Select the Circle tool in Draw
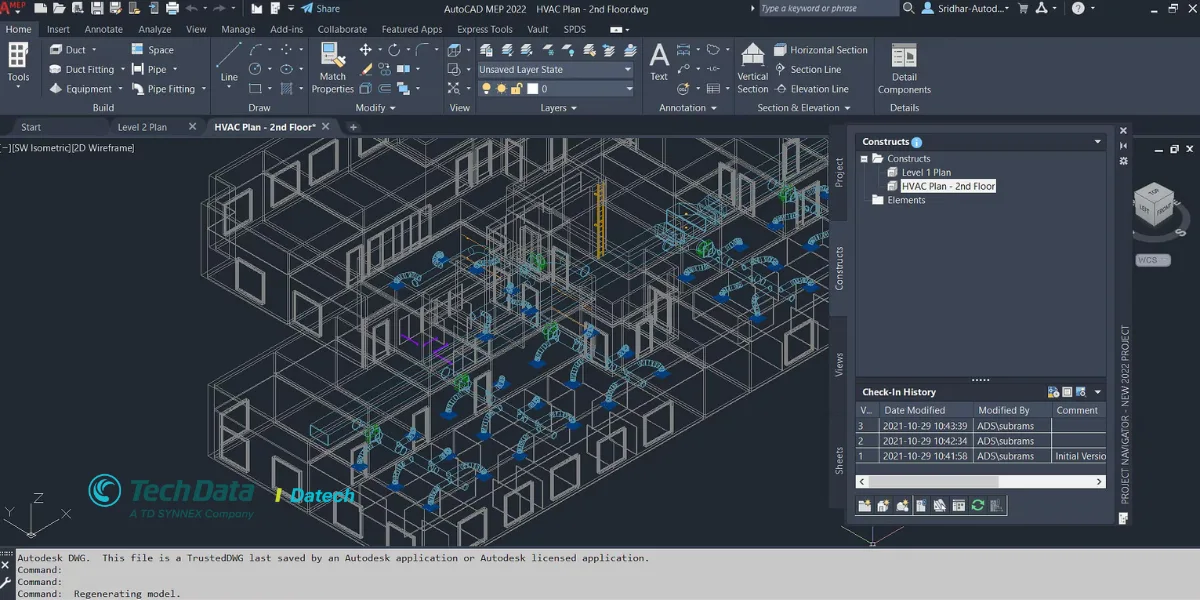The width and height of the screenshot is (1200, 600). tap(256, 69)
